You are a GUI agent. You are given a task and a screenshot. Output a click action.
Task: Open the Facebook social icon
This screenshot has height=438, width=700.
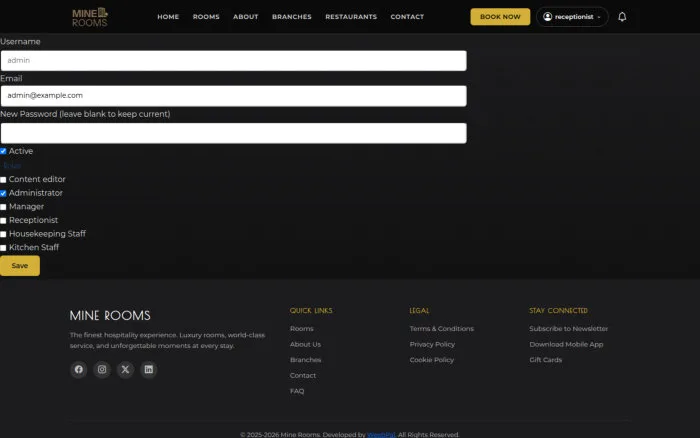tap(79, 369)
